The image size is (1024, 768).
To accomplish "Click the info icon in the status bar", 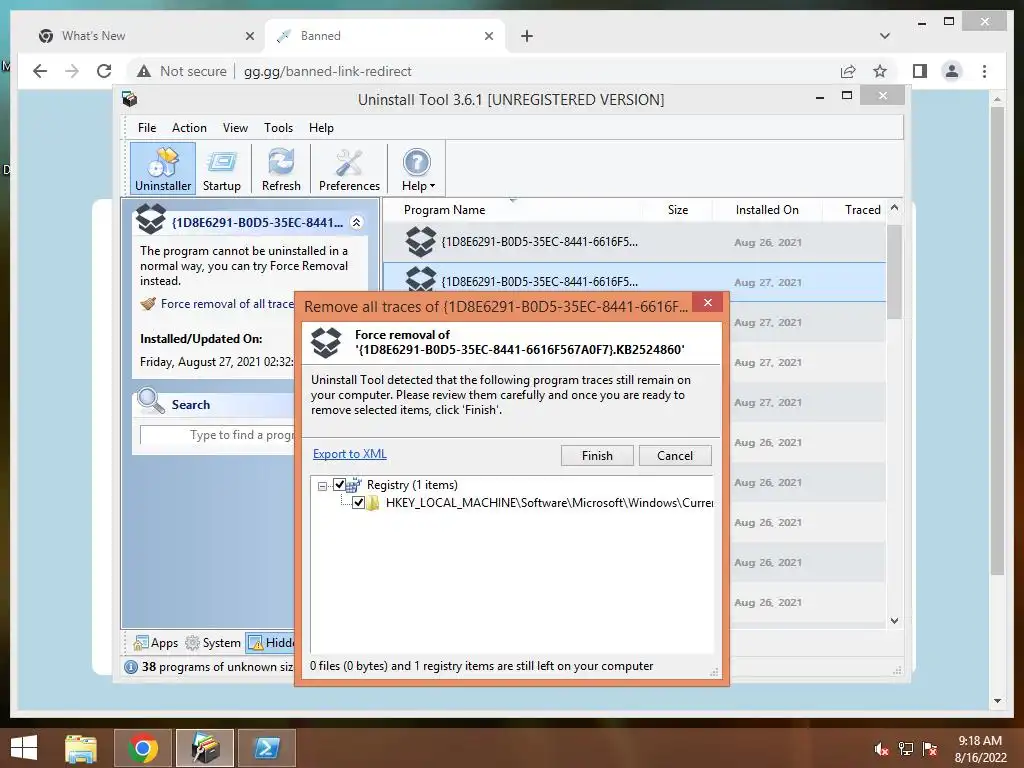I will [131, 667].
